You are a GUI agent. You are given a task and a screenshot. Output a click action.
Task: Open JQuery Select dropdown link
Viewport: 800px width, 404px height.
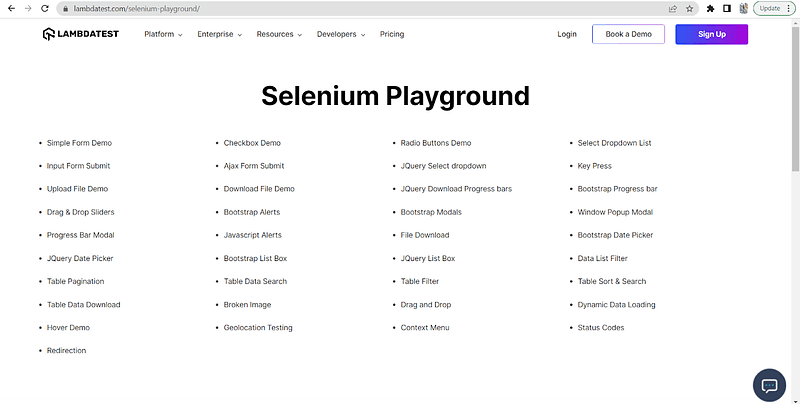coord(443,166)
